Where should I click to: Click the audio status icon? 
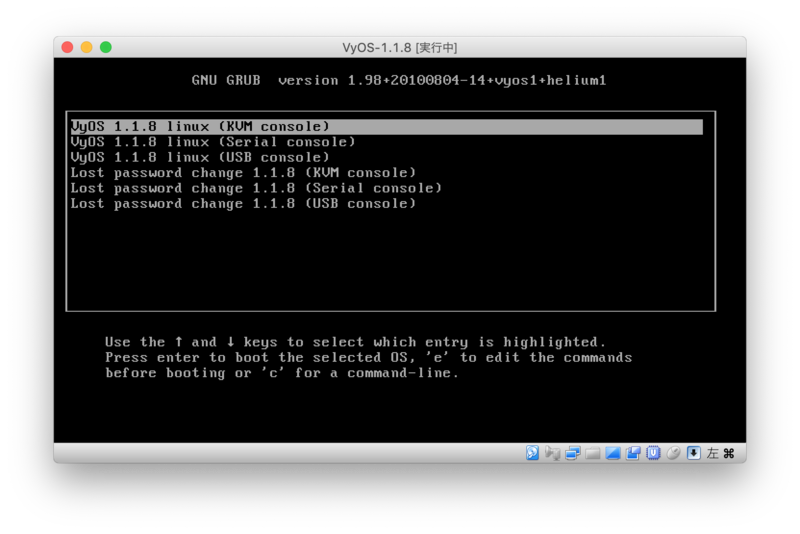coord(552,452)
